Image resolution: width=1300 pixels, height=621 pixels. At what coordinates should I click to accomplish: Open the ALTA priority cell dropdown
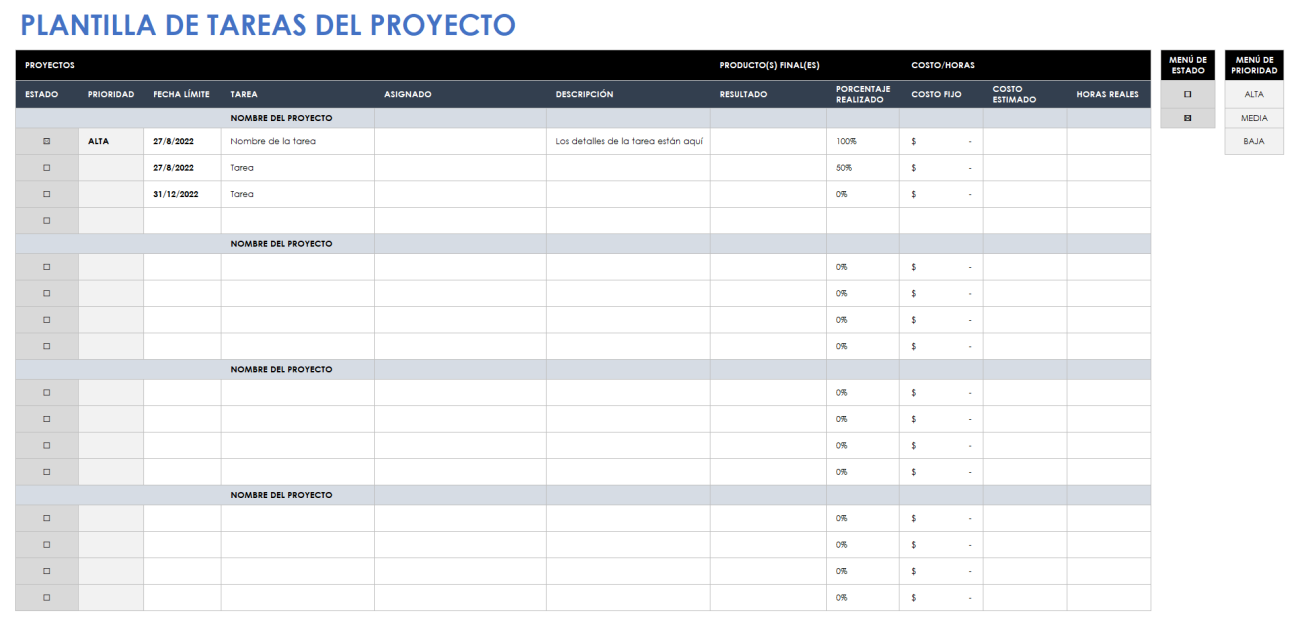coord(110,141)
